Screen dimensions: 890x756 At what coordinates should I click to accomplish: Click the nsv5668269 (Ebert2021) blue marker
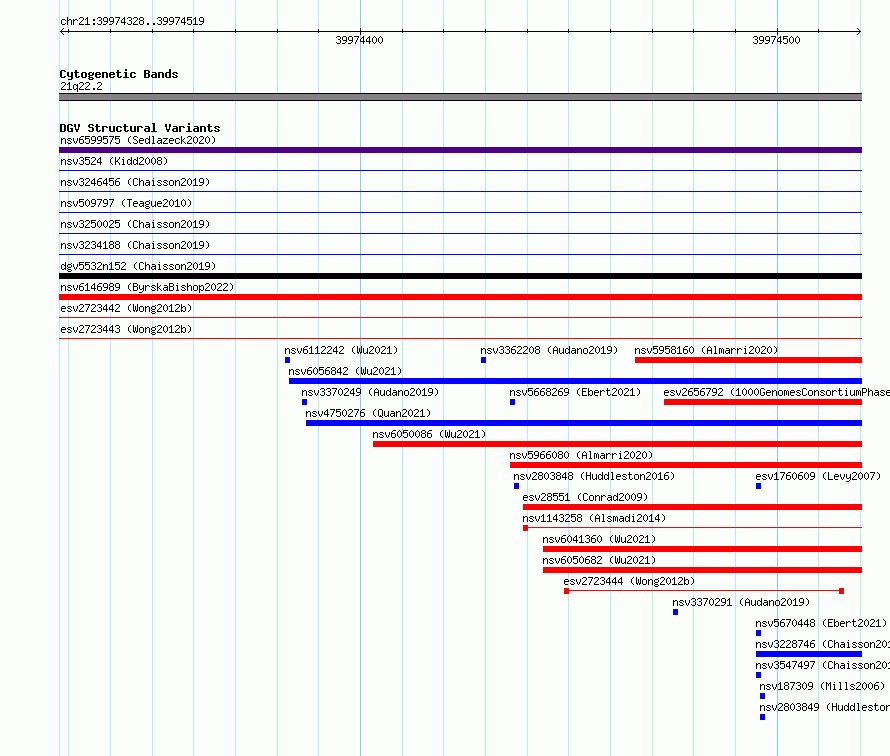pos(512,402)
